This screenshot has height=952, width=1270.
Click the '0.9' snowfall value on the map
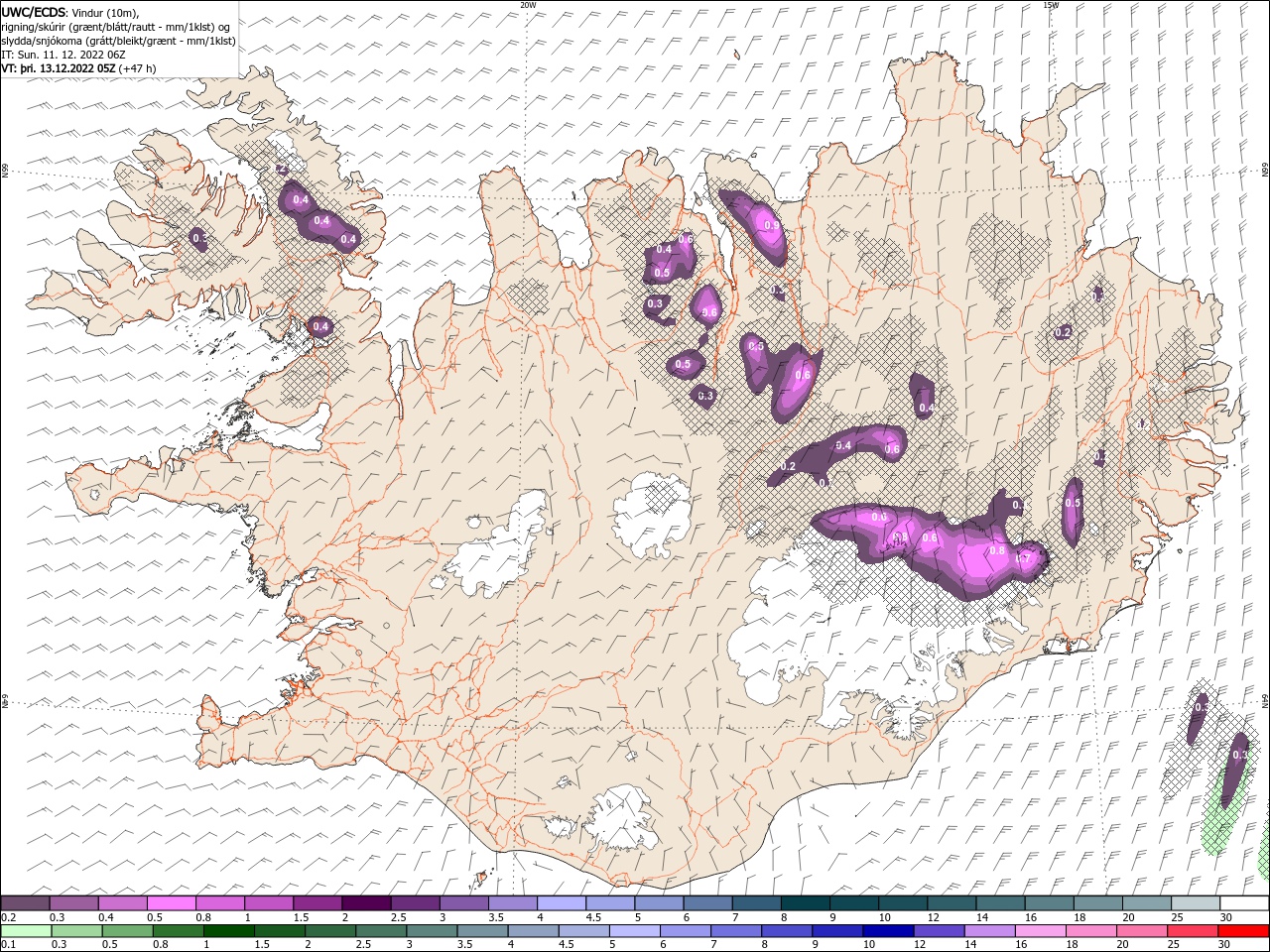tap(772, 226)
